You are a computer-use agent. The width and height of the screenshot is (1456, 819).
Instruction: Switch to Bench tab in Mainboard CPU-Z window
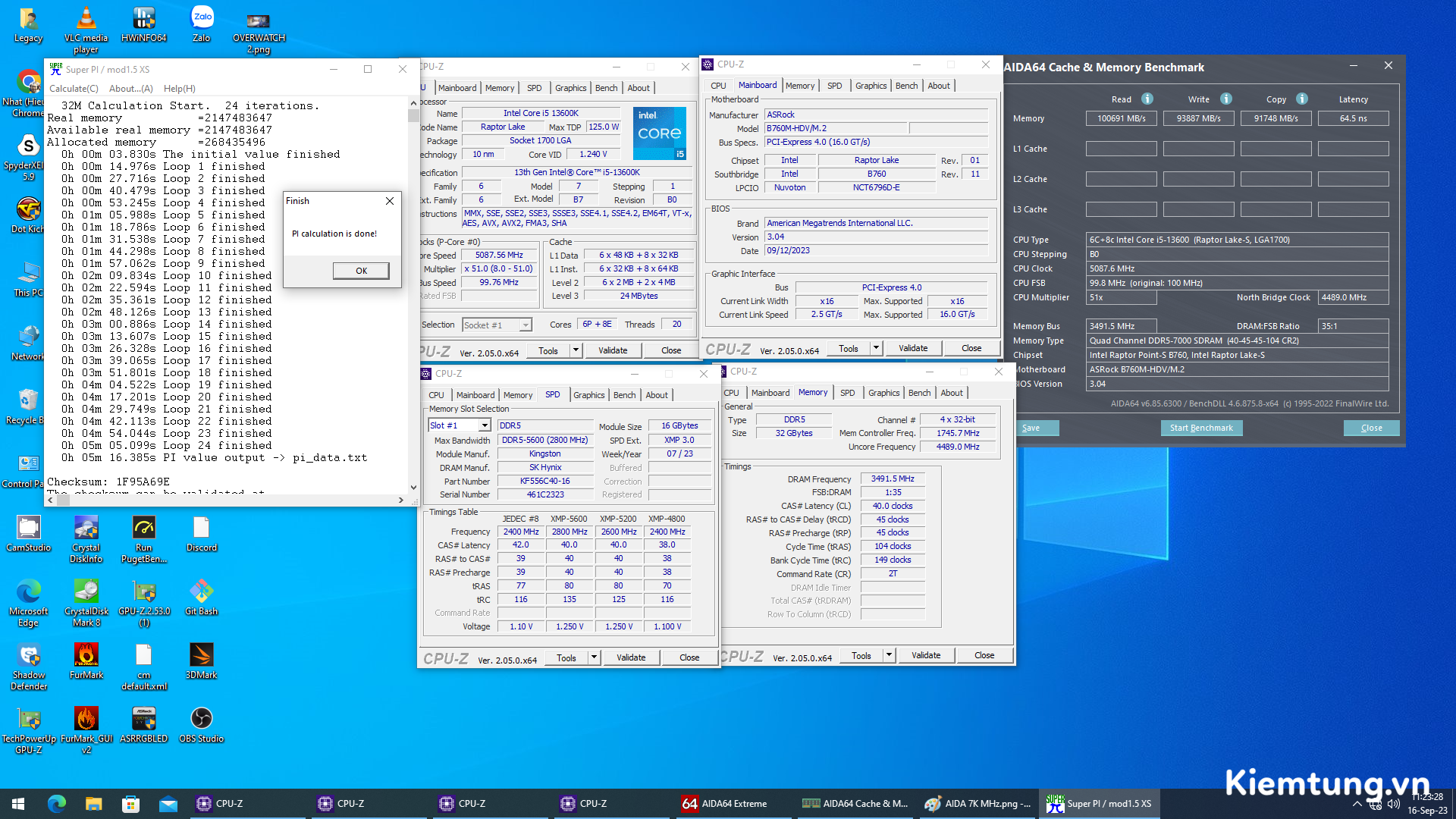906,86
